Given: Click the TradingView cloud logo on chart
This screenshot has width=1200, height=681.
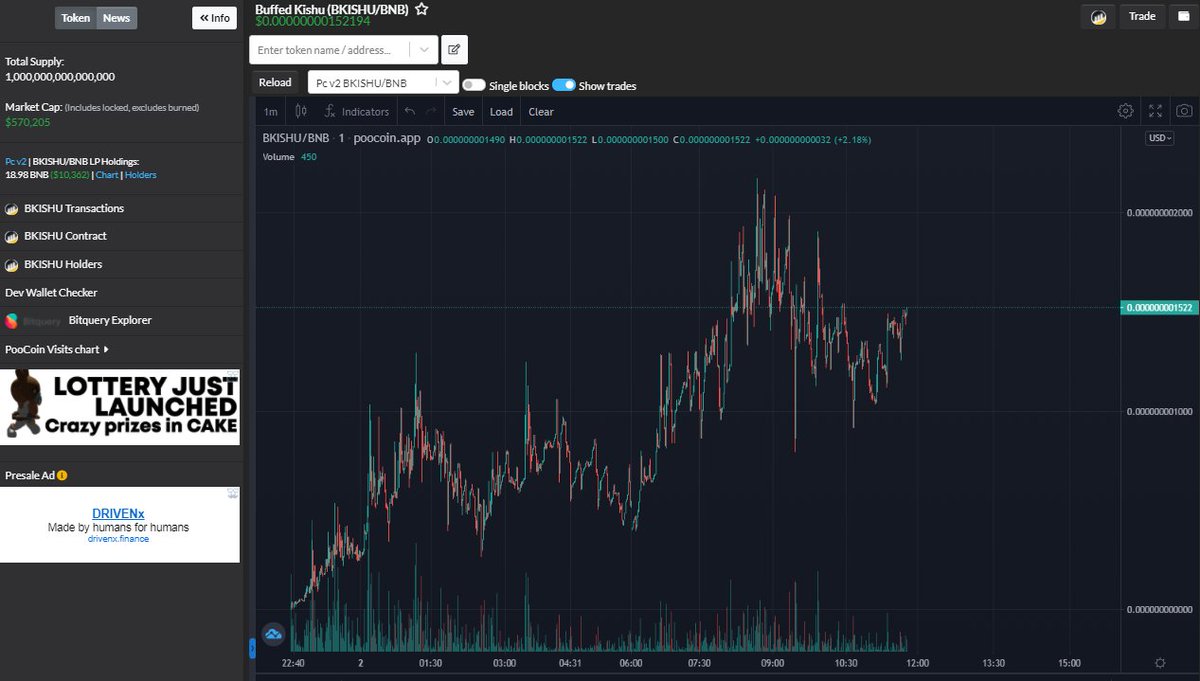Looking at the screenshot, I should click(273, 633).
